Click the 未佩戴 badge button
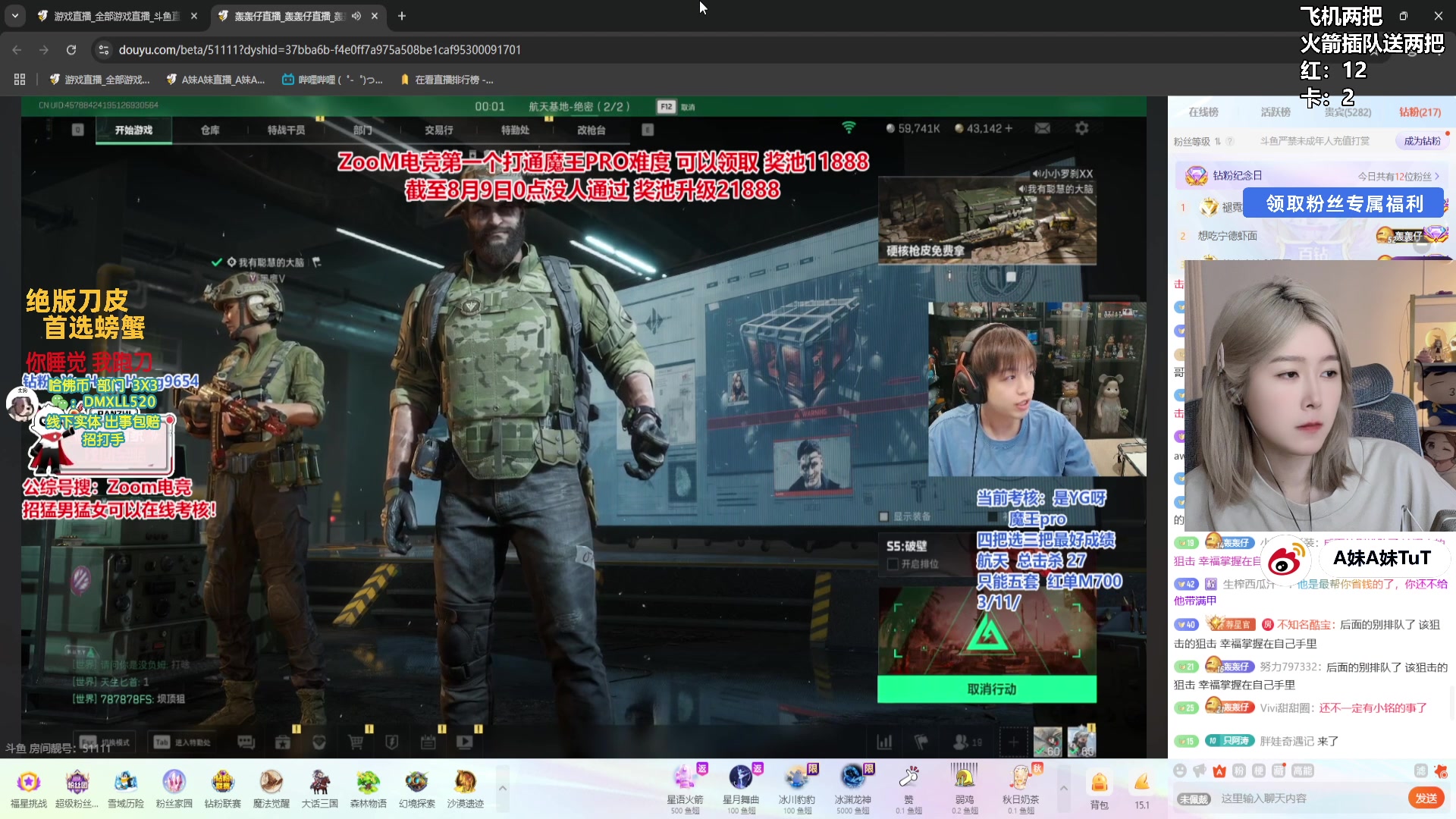 pos(1194,799)
